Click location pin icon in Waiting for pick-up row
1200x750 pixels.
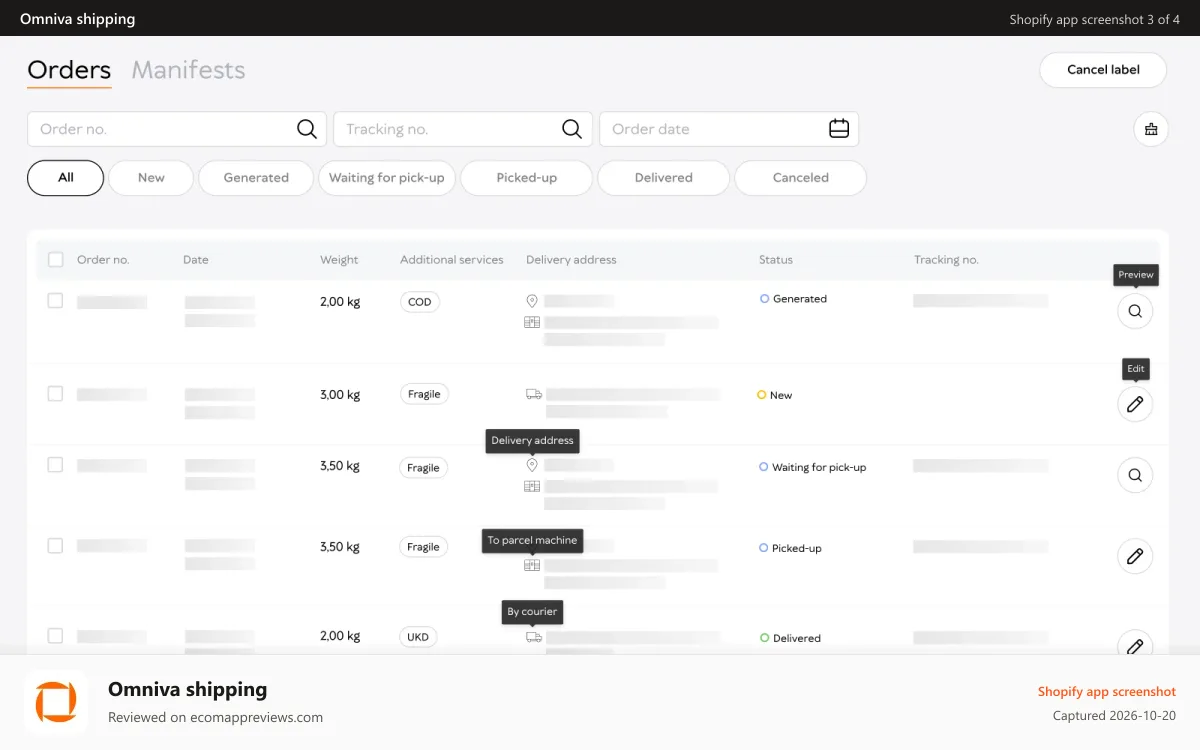coord(532,465)
